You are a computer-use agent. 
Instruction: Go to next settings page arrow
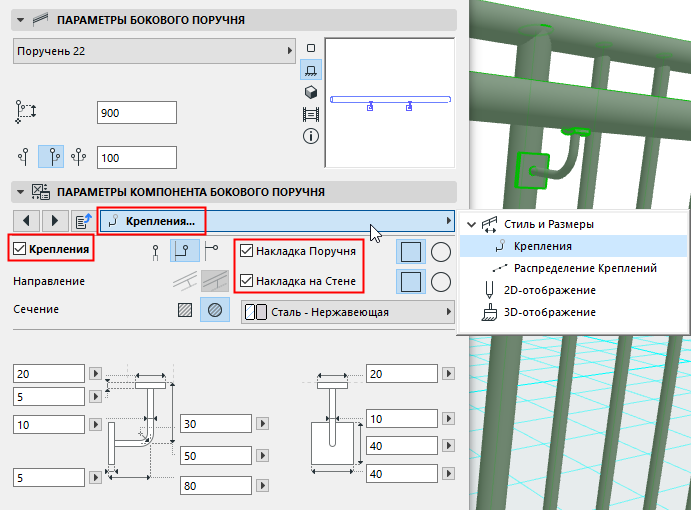point(55,220)
